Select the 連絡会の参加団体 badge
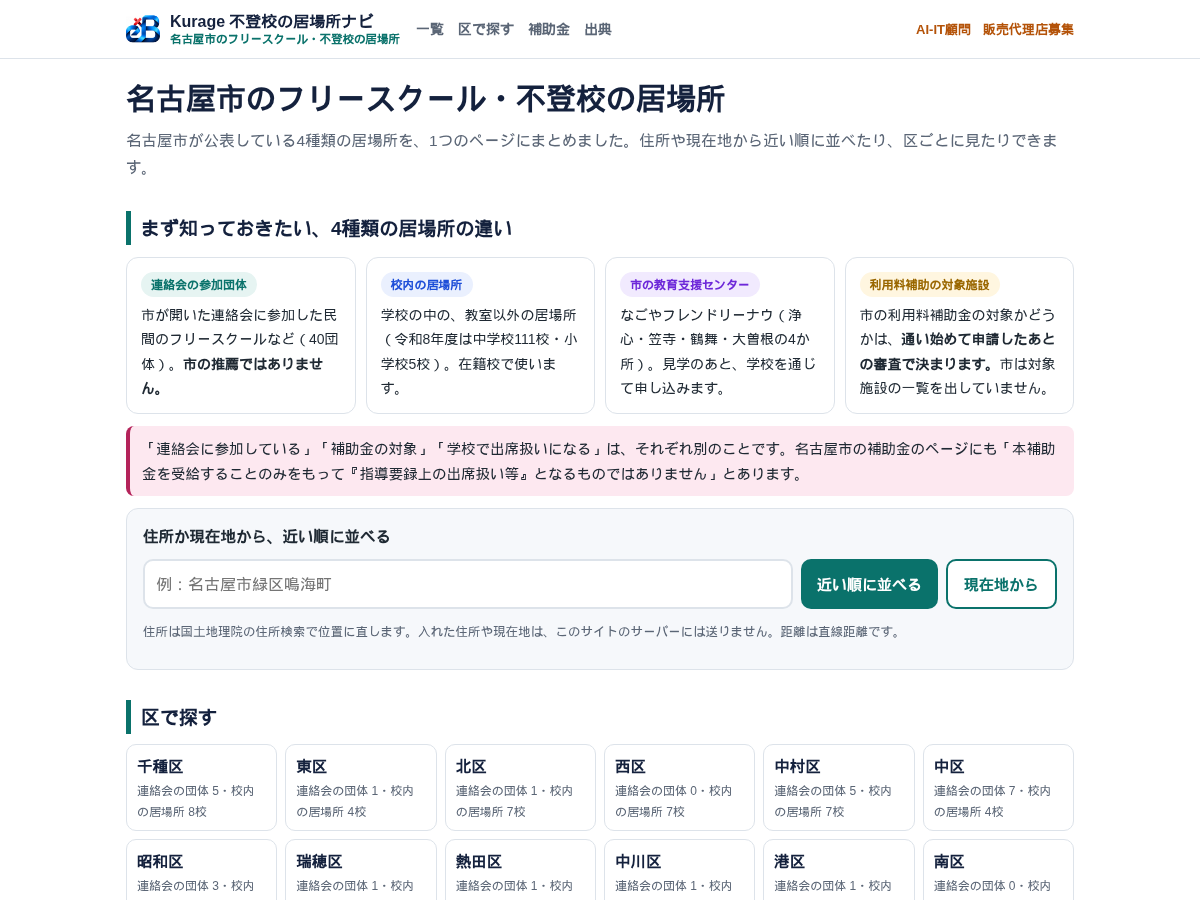 (x=199, y=285)
